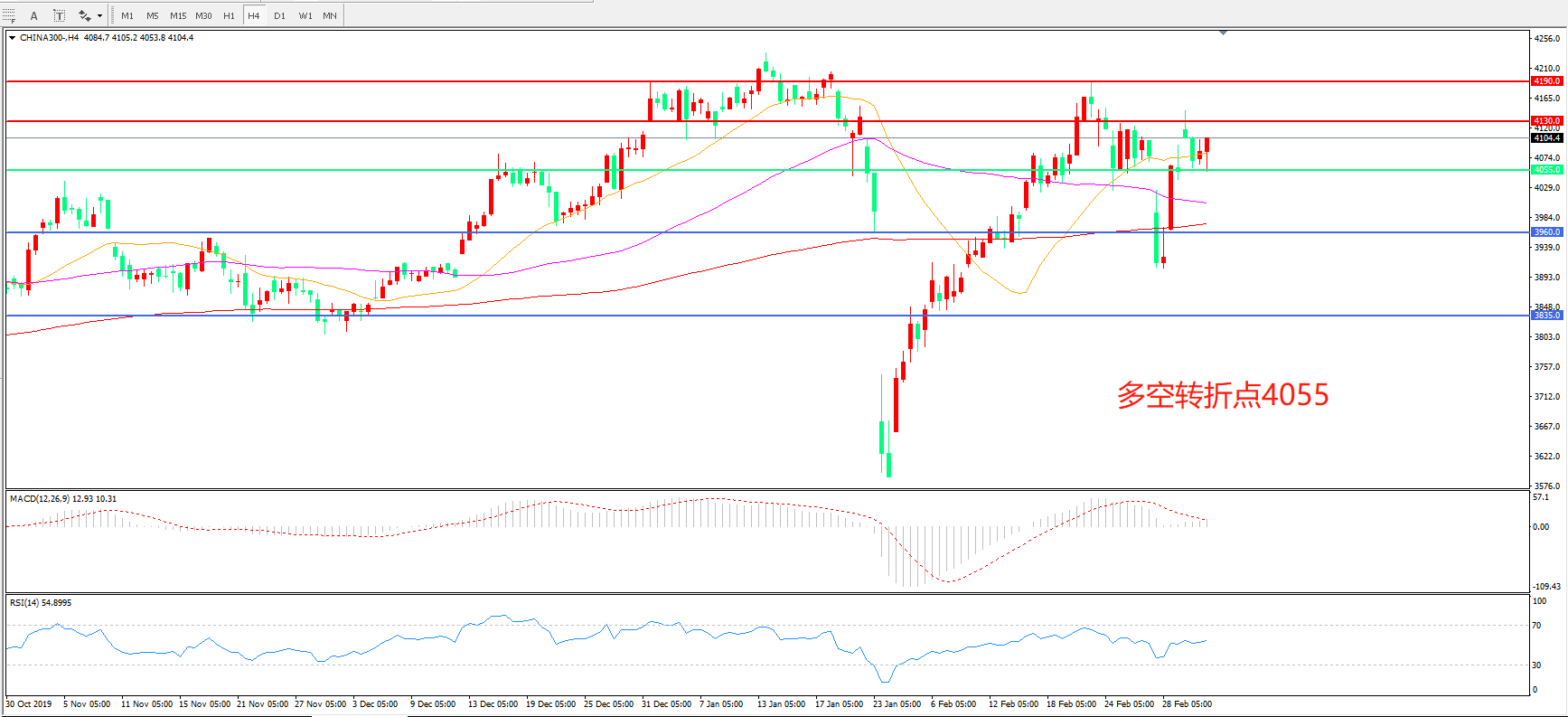Switch to M1 timeframe
The width and height of the screenshot is (1568, 717).
(127, 15)
